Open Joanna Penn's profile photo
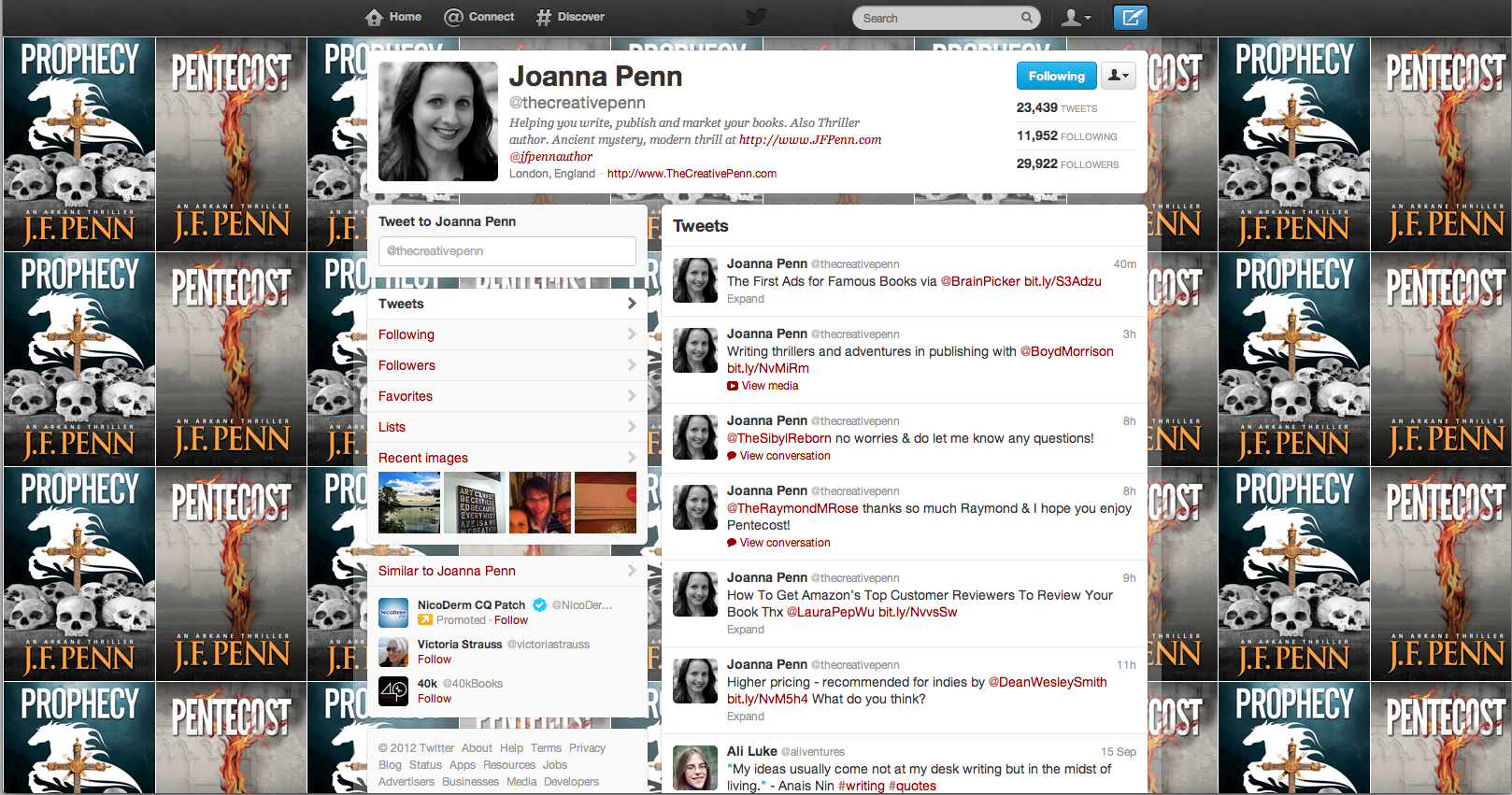1512x795 pixels. [x=438, y=121]
